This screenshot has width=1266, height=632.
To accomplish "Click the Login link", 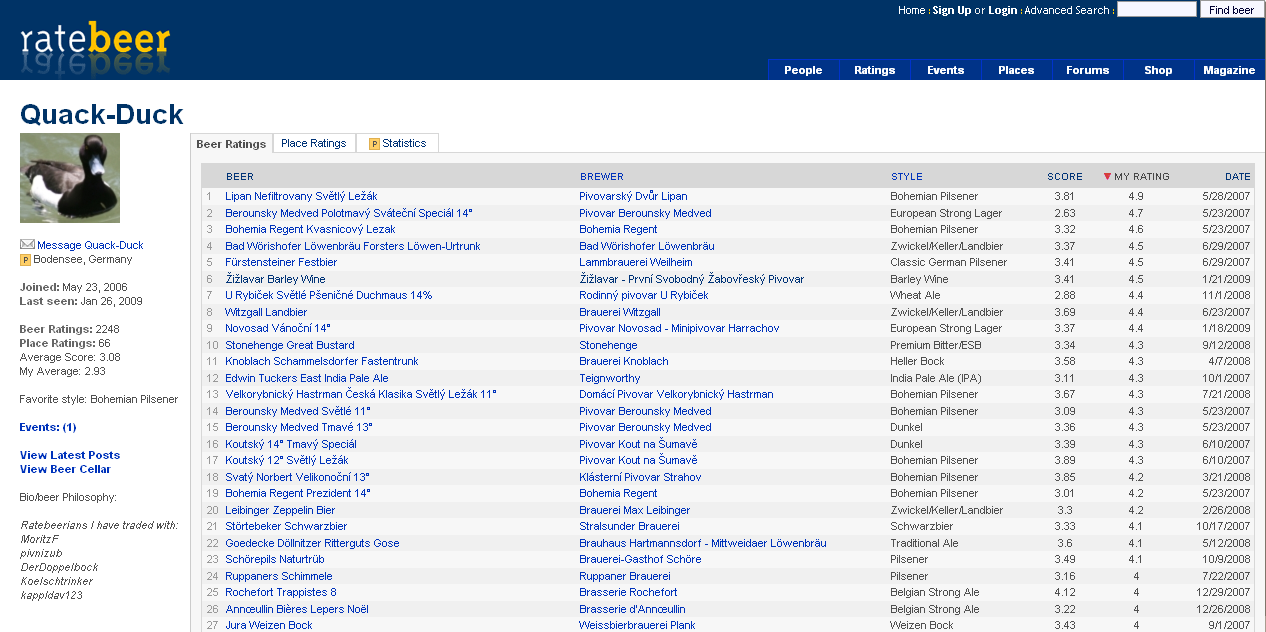I will 1002,10.
